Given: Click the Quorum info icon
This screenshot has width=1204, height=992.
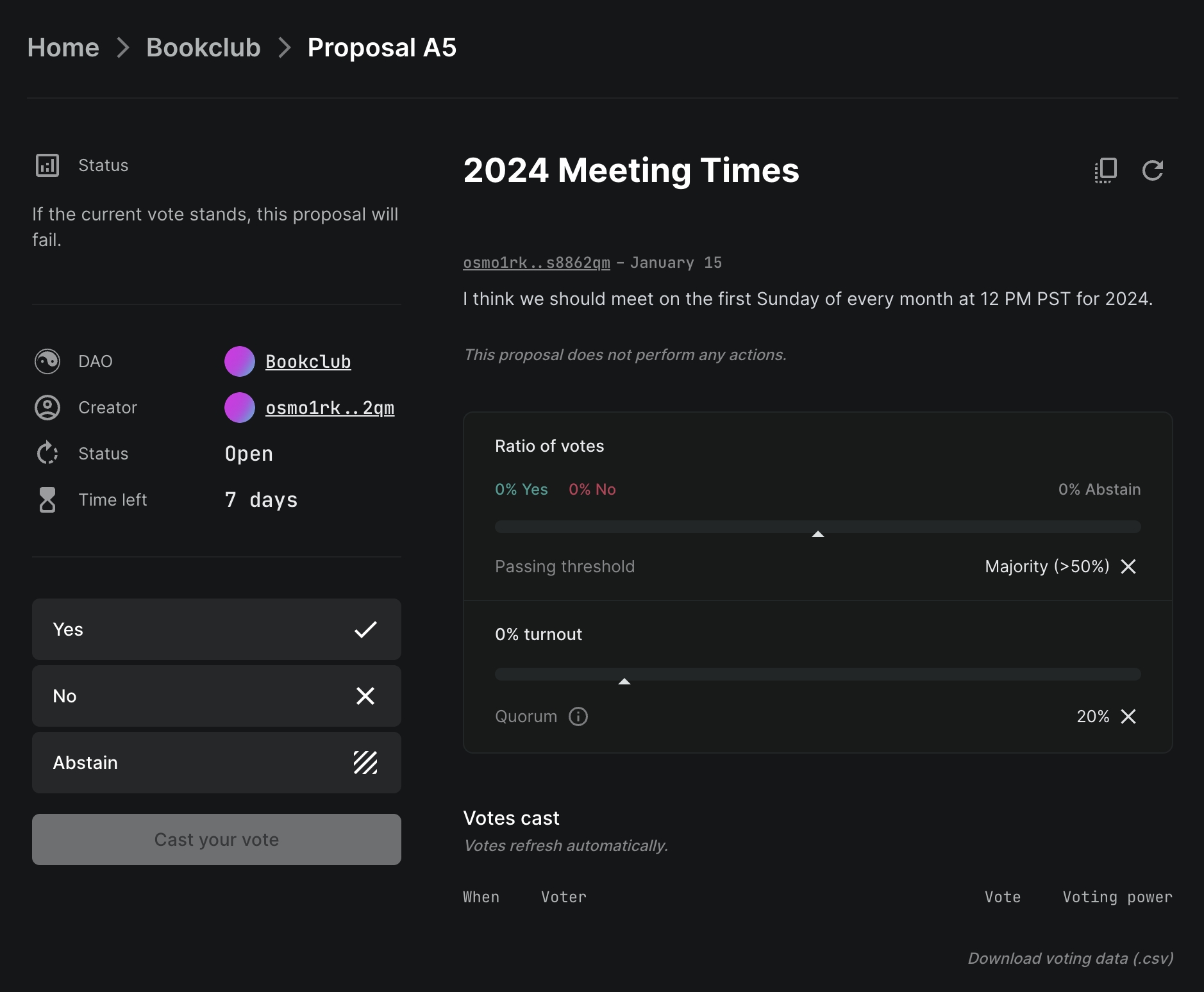Looking at the screenshot, I should tap(578, 716).
